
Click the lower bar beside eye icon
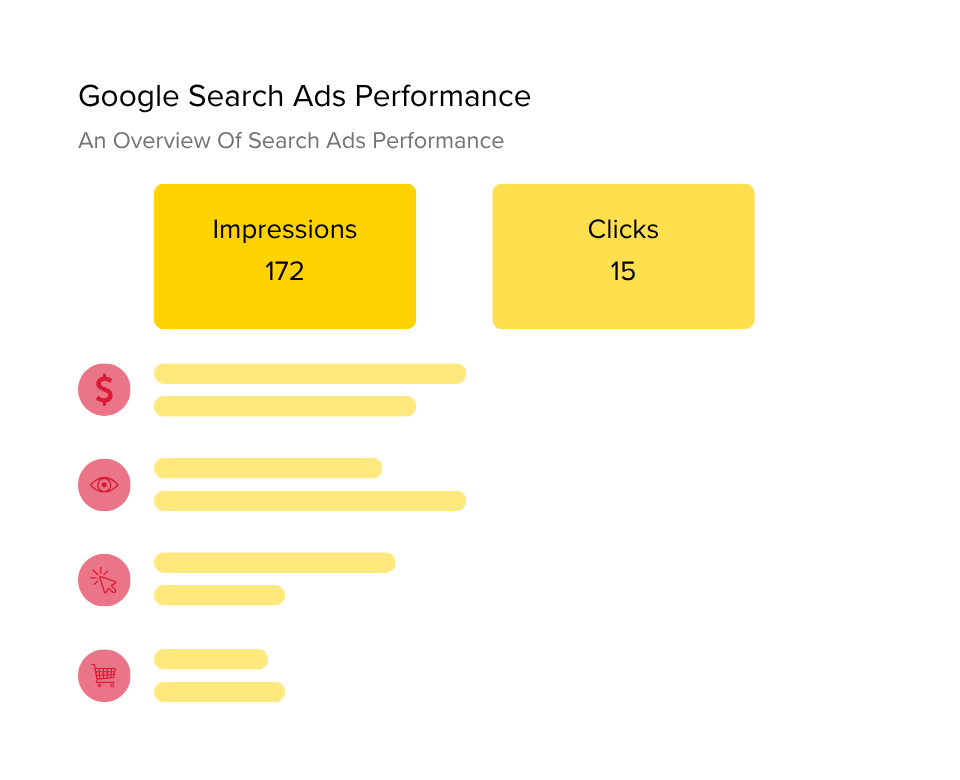tap(310, 501)
